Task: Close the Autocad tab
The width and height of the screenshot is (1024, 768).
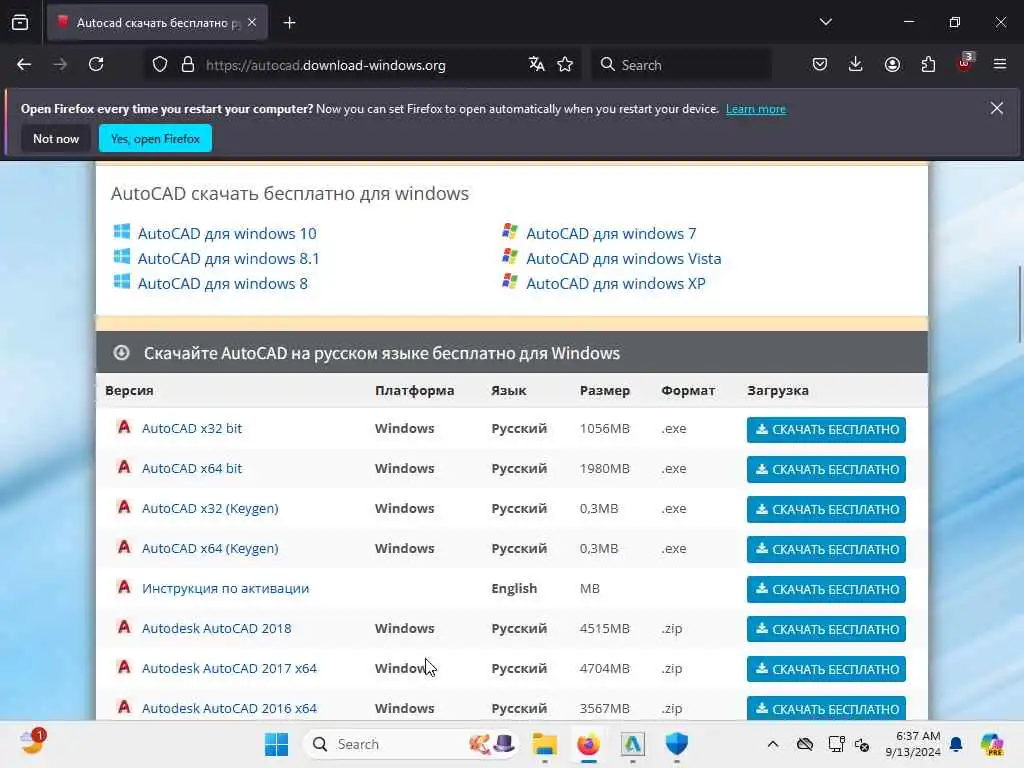Action: coord(252,22)
